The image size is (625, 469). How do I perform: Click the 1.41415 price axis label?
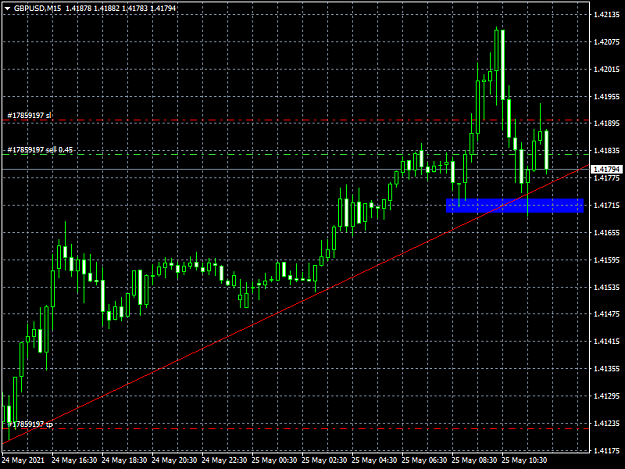(606, 341)
